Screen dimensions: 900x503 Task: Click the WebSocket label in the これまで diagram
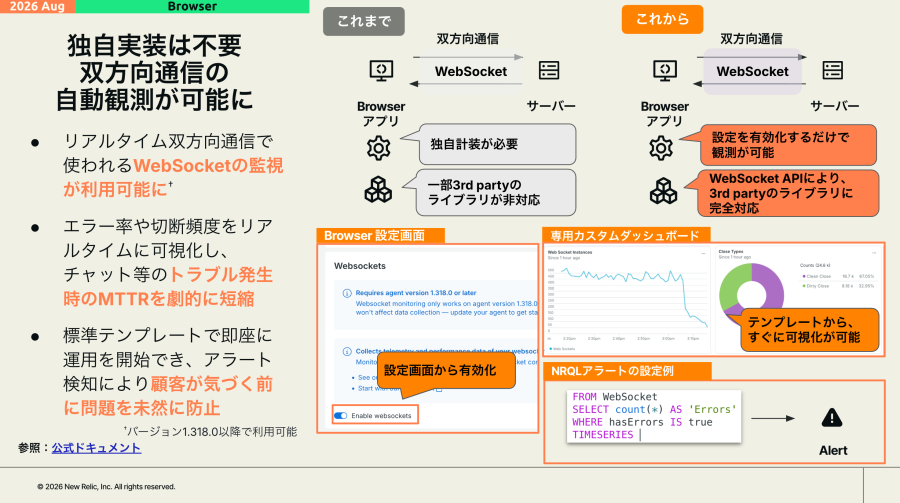coord(471,71)
